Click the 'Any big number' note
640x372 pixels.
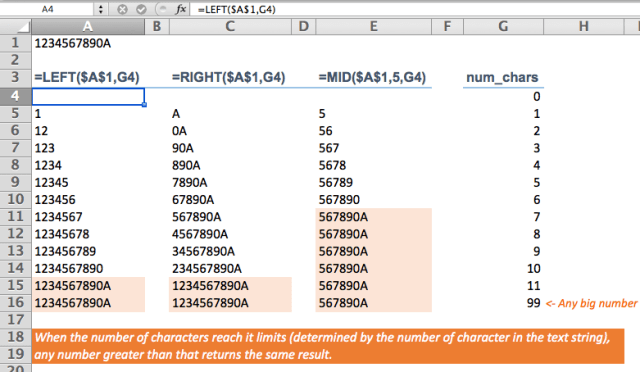pyautogui.click(x=591, y=303)
